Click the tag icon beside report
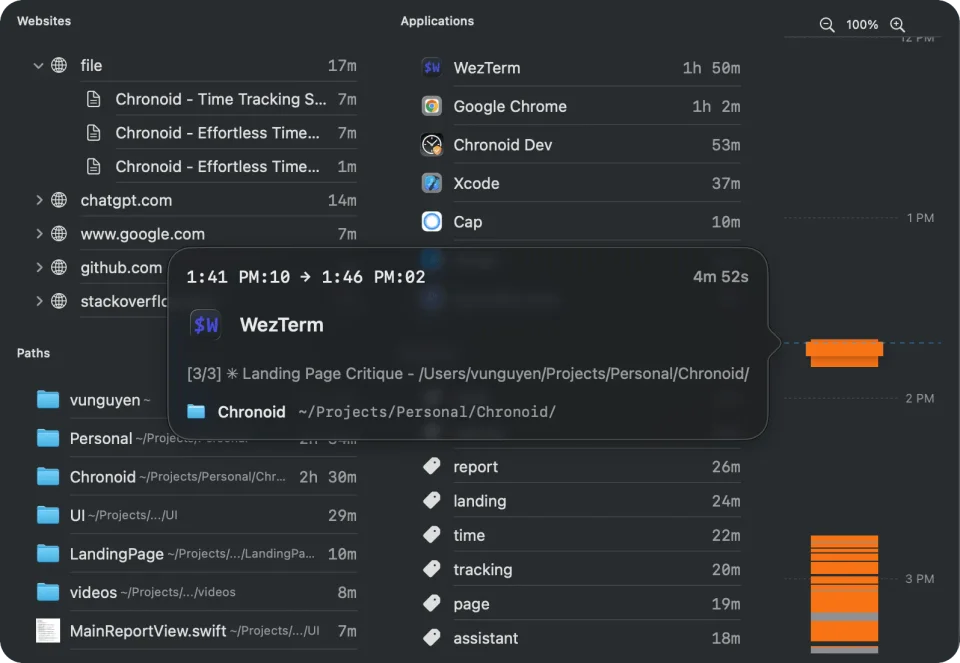 [432, 466]
